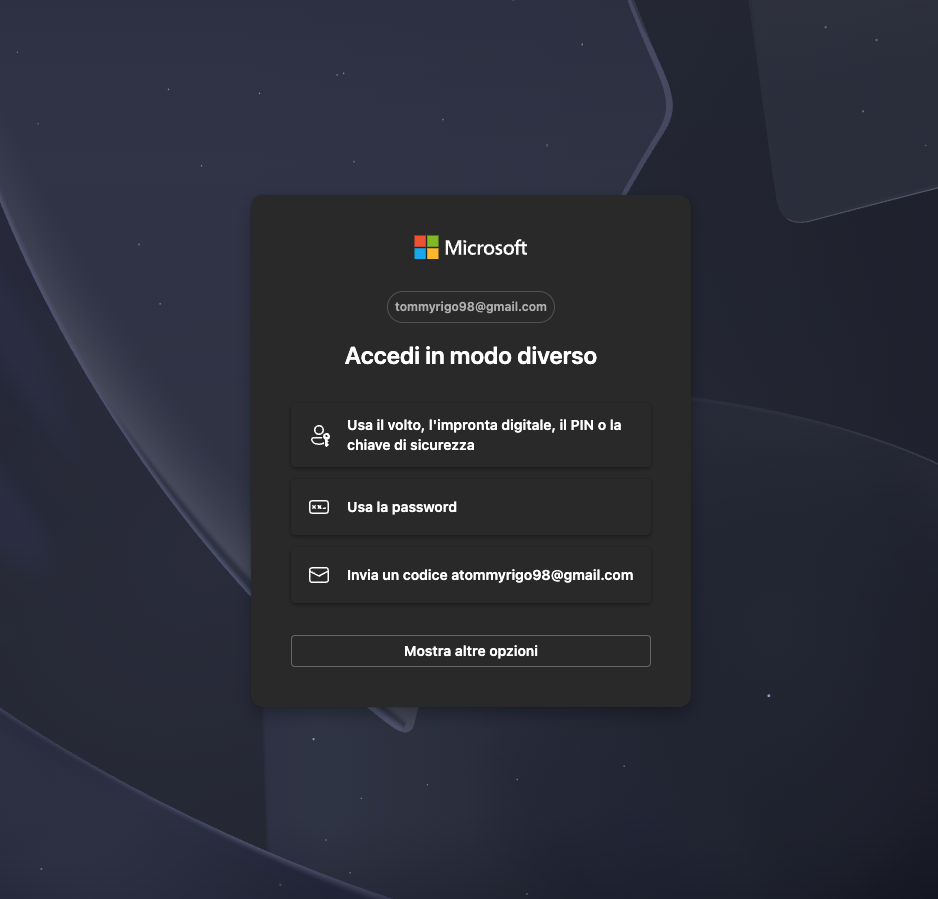Click the Microsoft four-color logo
The image size is (938, 899).
[x=426, y=247]
